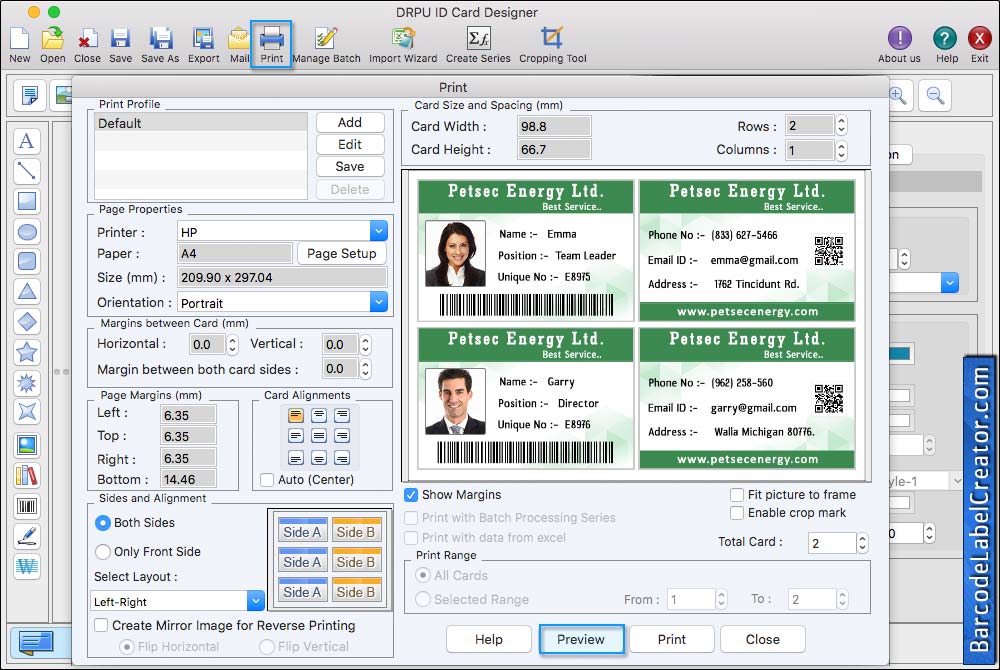Adjust the Columns stepper

(842, 150)
